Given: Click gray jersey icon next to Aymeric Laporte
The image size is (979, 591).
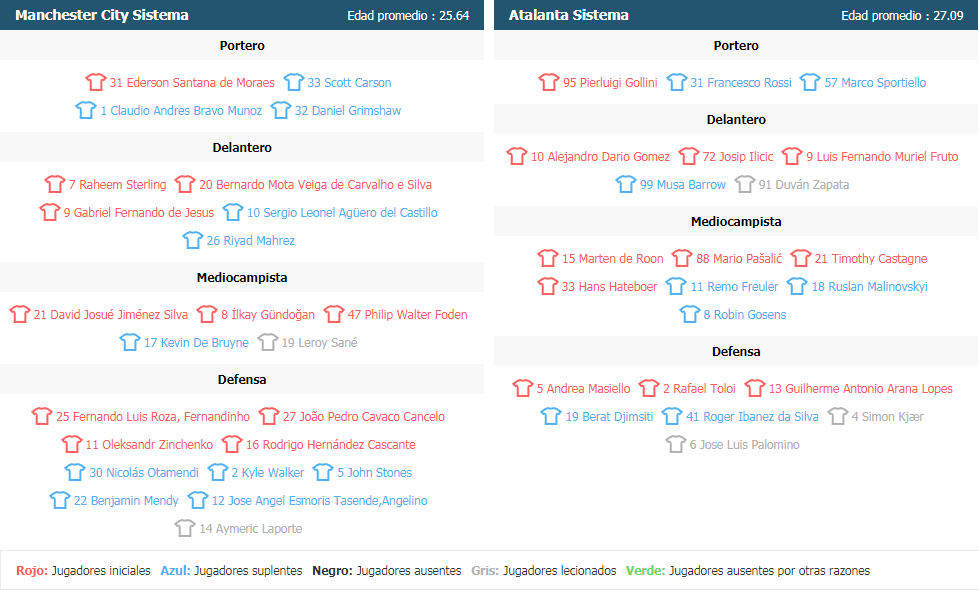Looking at the screenshot, I should coord(185,528).
